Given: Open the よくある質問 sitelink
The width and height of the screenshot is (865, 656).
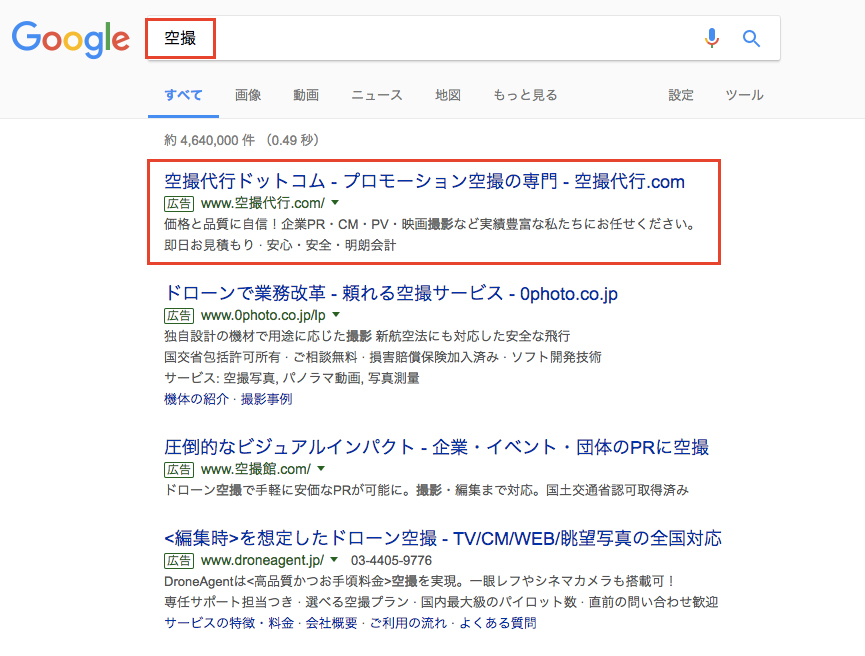Looking at the screenshot, I should pos(498,623).
